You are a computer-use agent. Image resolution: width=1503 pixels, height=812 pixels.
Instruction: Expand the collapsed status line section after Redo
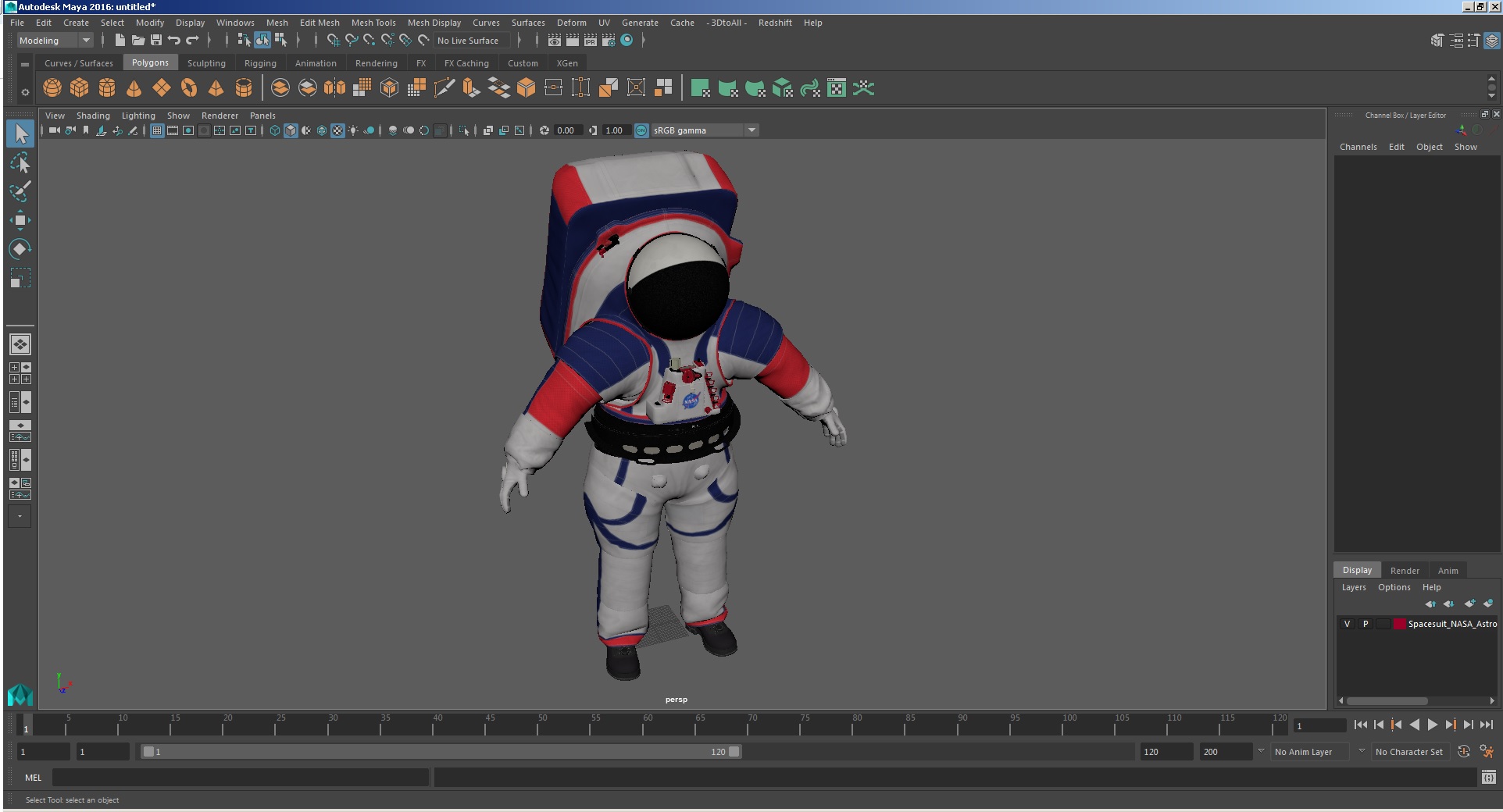point(209,41)
